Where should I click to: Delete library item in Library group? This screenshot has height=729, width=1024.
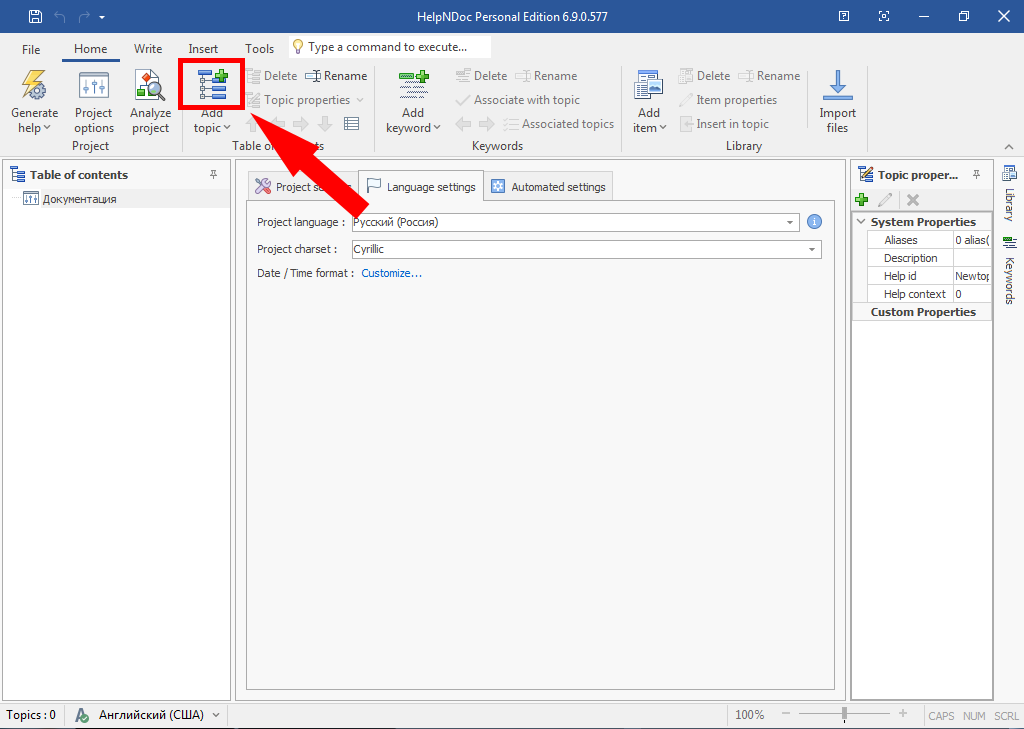(x=704, y=76)
